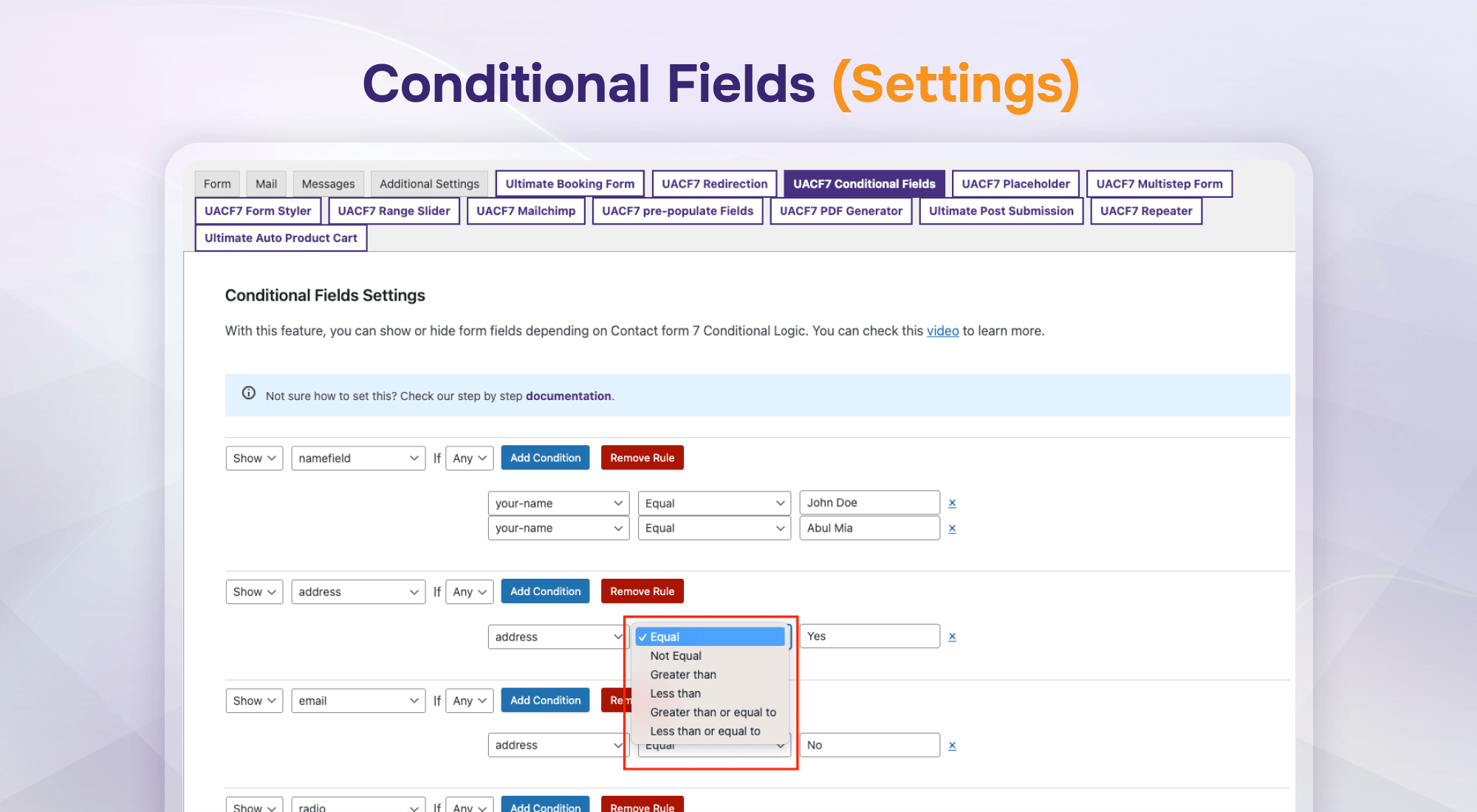
Task: Pick Greater than or equal to option
Action: point(710,712)
